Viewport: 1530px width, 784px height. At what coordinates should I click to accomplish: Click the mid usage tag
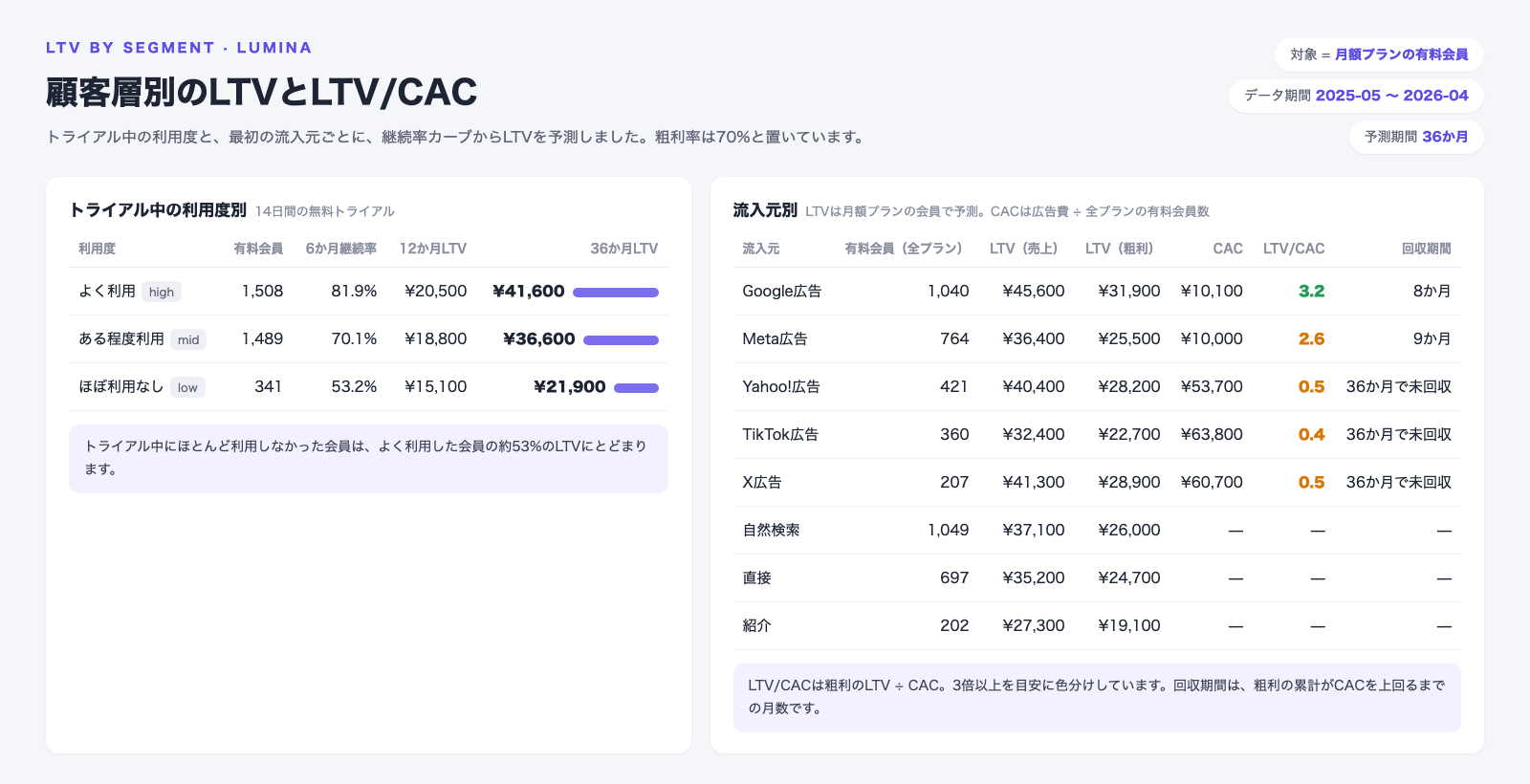tap(188, 339)
